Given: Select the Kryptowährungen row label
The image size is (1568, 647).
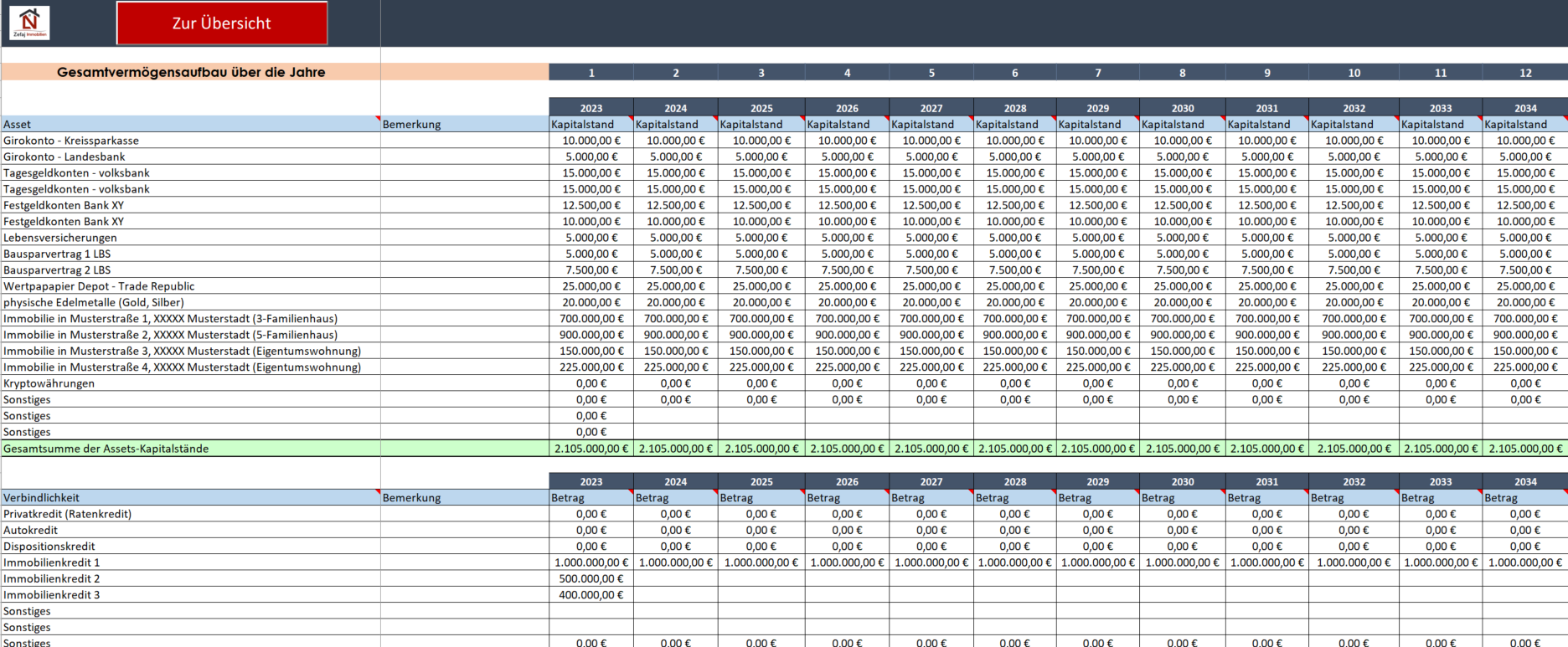Looking at the screenshot, I should click(x=49, y=383).
